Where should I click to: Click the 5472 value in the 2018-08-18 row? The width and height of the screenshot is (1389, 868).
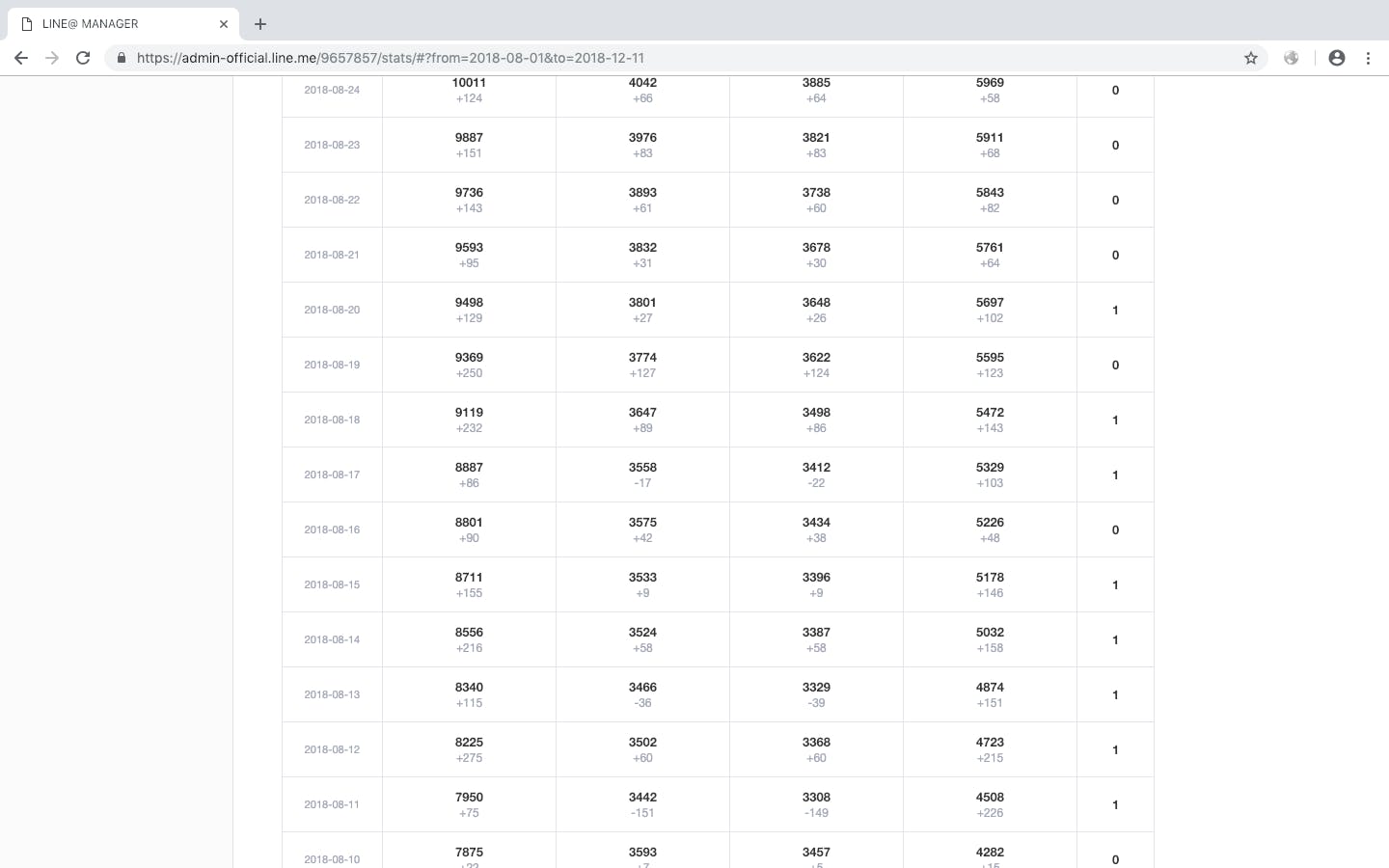pyautogui.click(x=990, y=413)
